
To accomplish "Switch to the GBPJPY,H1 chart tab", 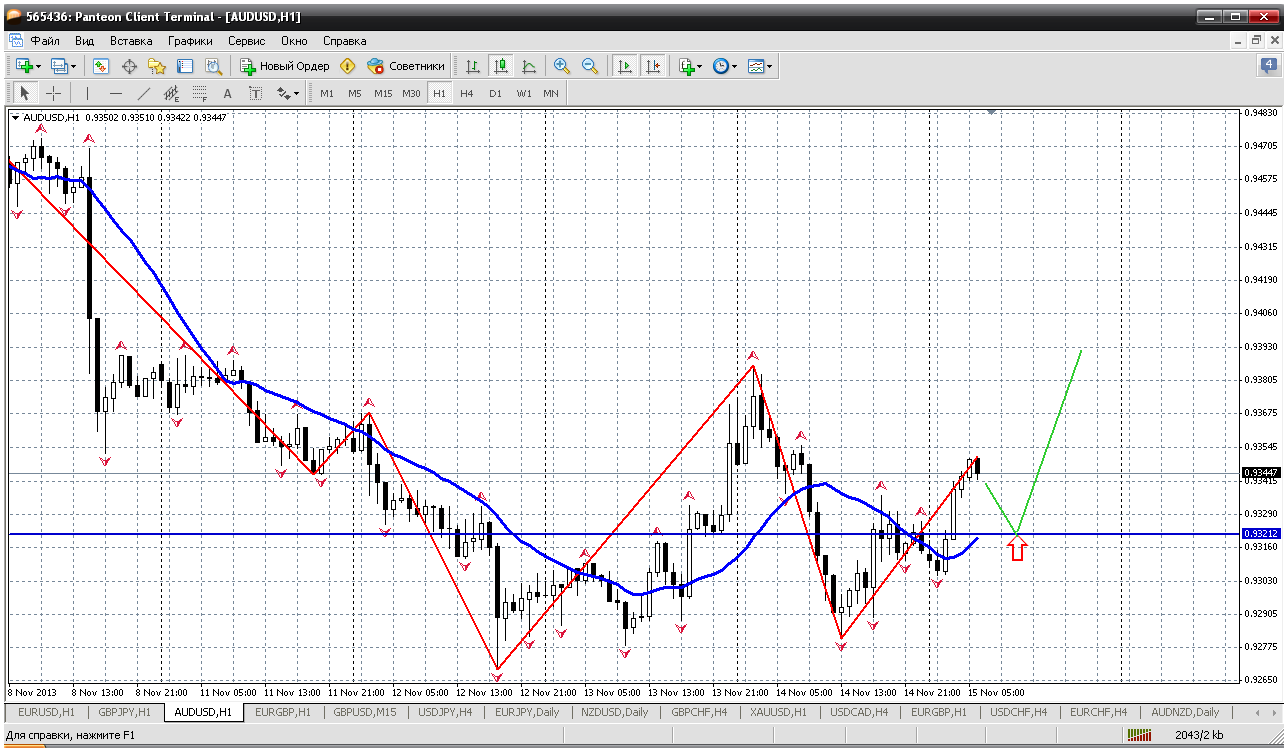I will point(124,712).
